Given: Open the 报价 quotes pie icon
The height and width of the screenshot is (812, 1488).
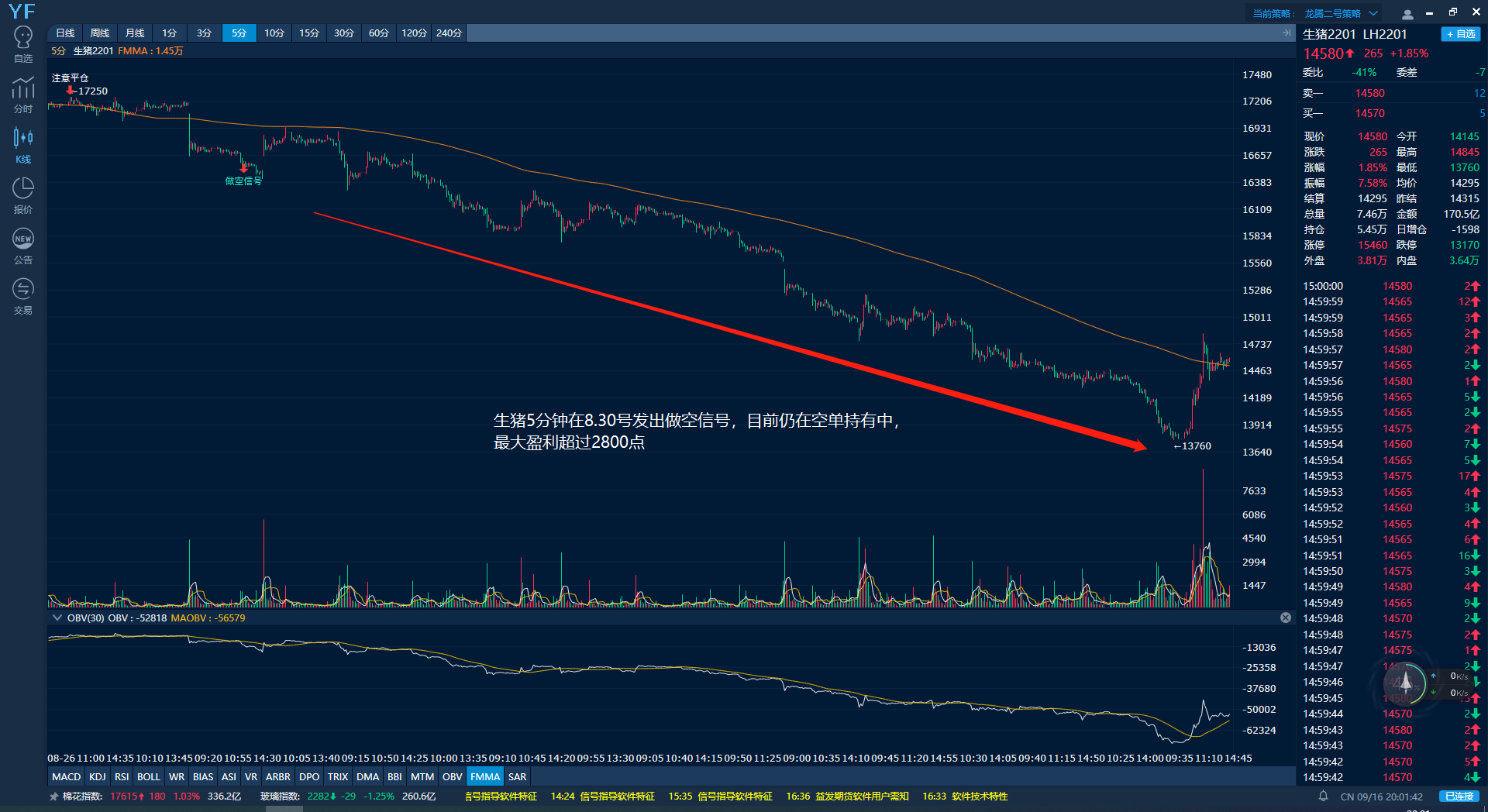Looking at the screenshot, I should pyautogui.click(x=23, y=195).
